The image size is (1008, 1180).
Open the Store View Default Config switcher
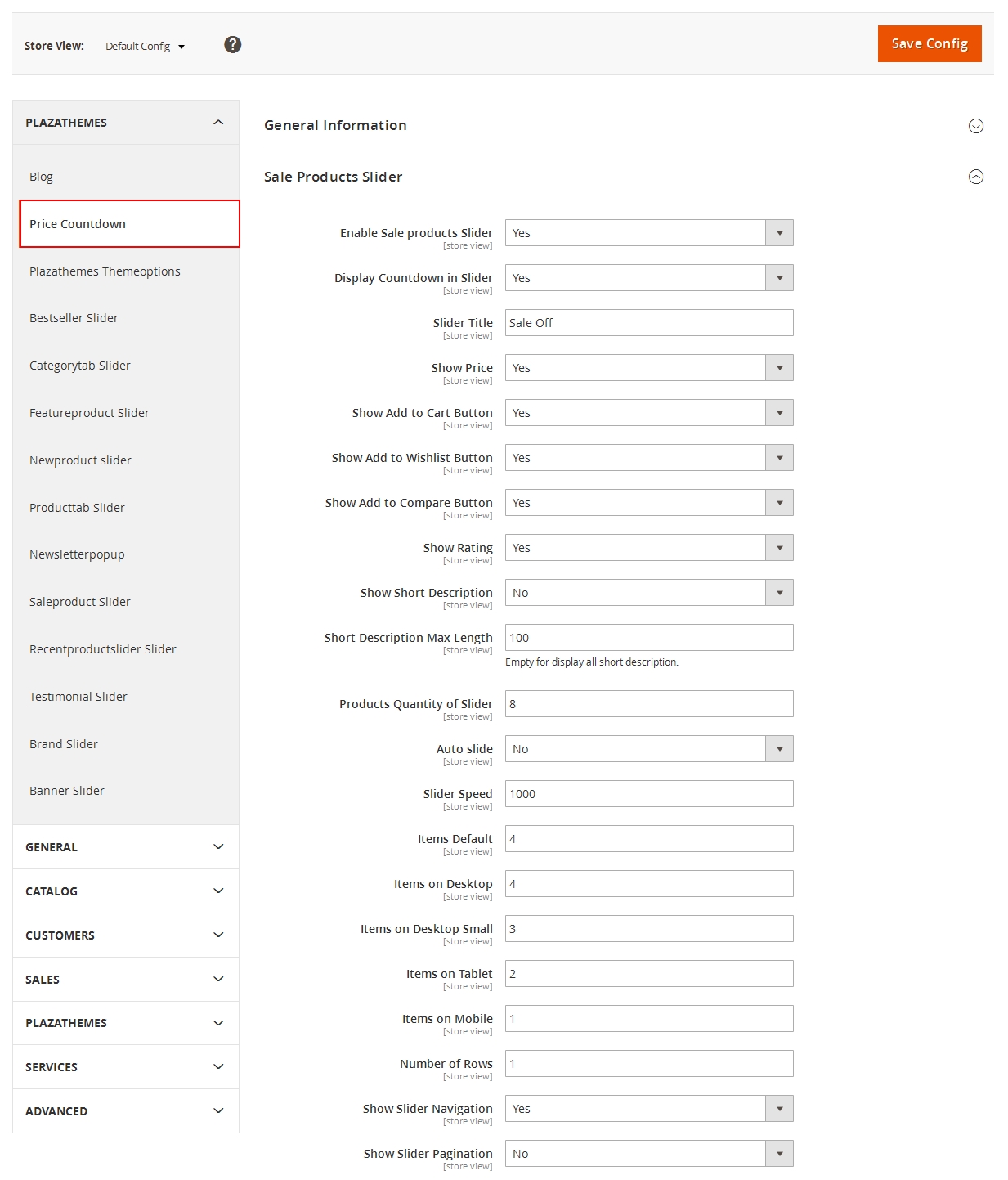pos(145,47)
